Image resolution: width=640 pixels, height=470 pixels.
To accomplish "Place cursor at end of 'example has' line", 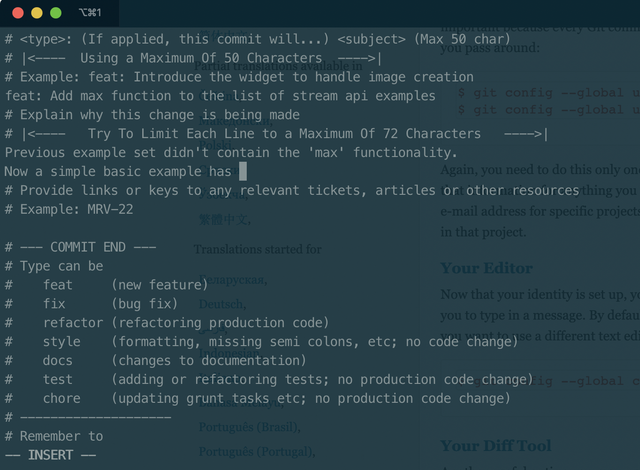I will (244, 171).
